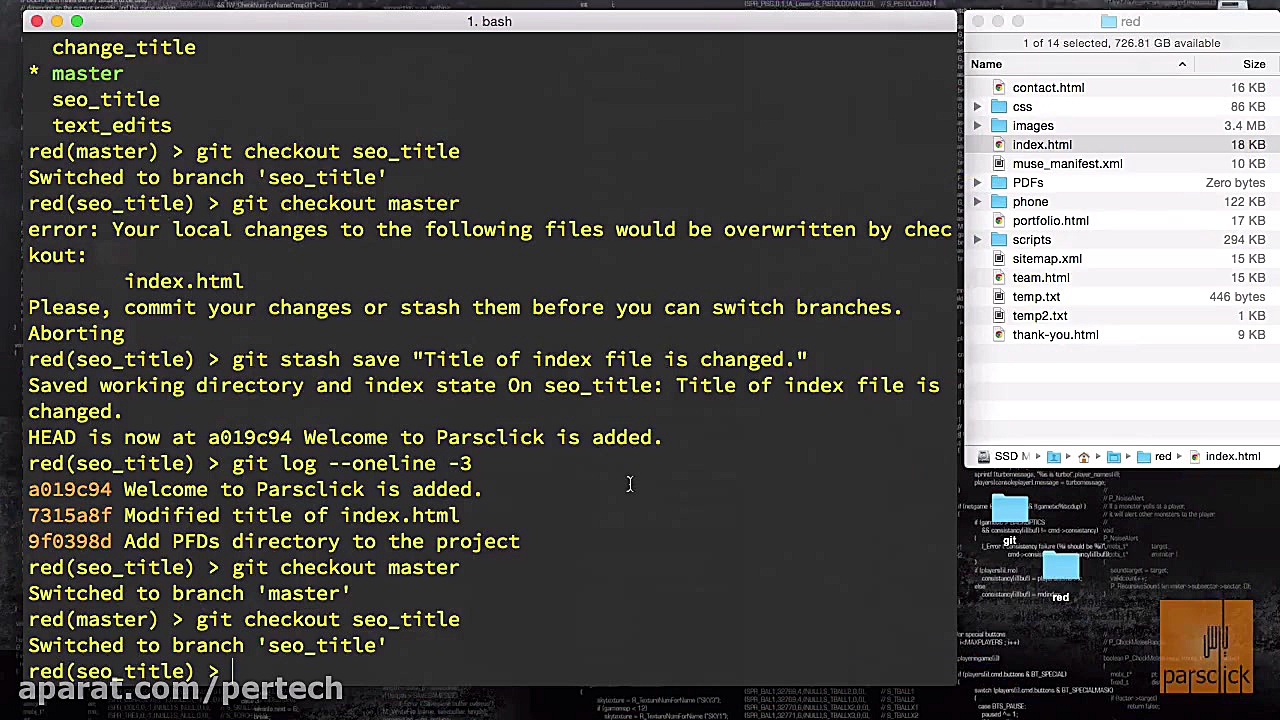Screen dimensions: 1280x720
Task: Open the Users folder icon in path bar
Action: (x=1053, y=457)
